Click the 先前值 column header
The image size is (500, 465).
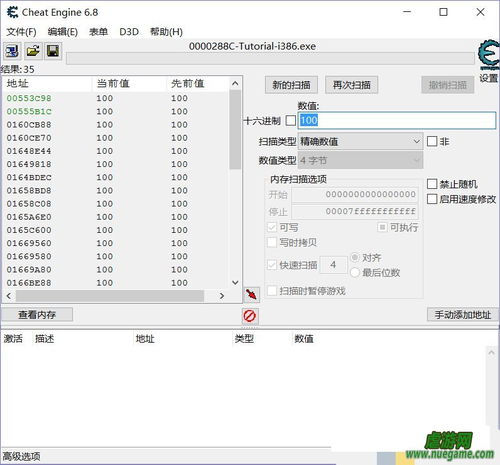point(198,83)
